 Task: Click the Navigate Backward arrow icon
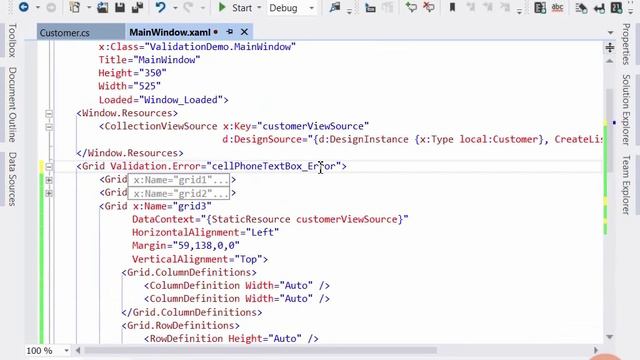(x=24, y=7)
